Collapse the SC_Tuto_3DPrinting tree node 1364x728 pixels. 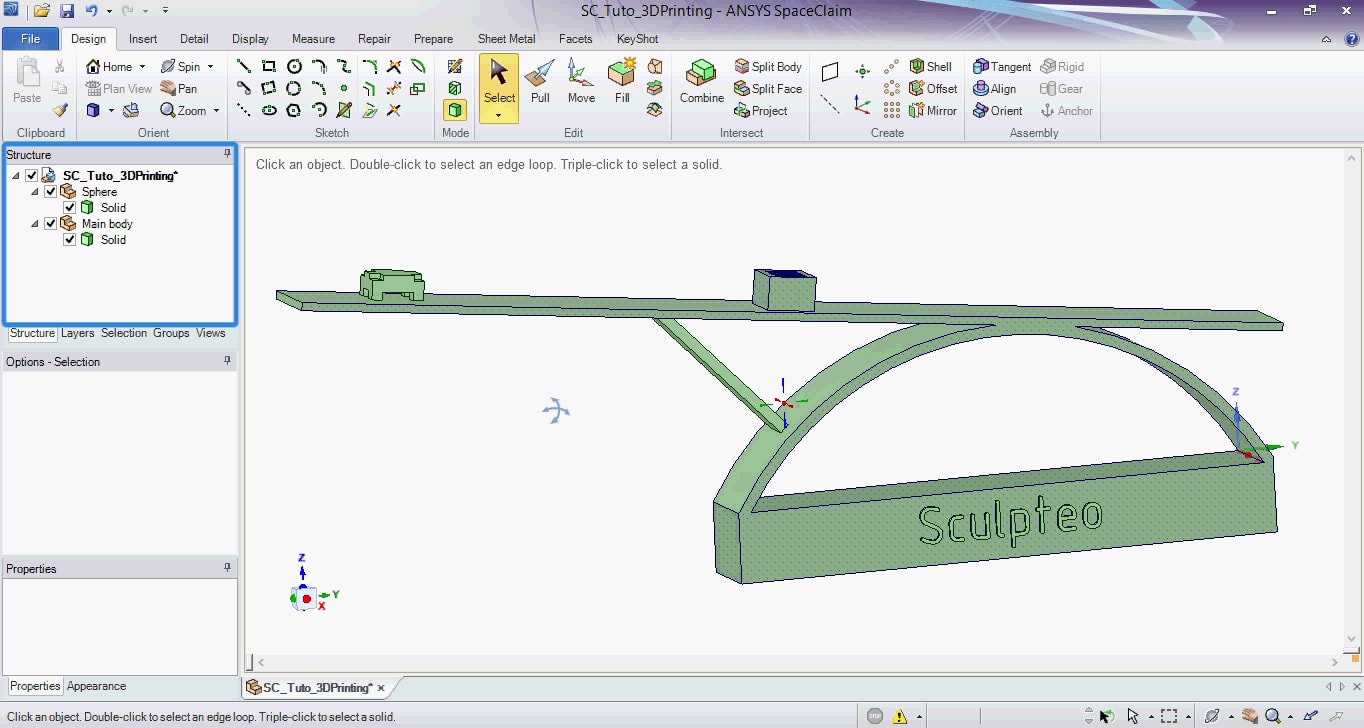click(x=16, y=176)
